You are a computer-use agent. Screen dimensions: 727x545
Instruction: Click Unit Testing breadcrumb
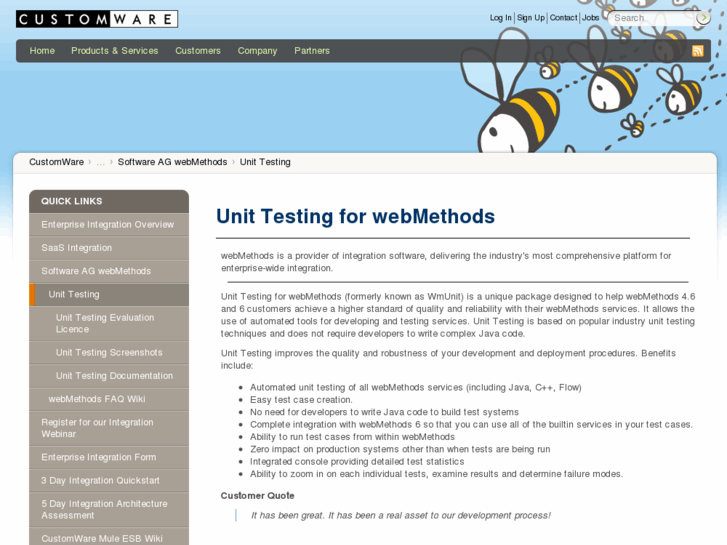[265, 162]
